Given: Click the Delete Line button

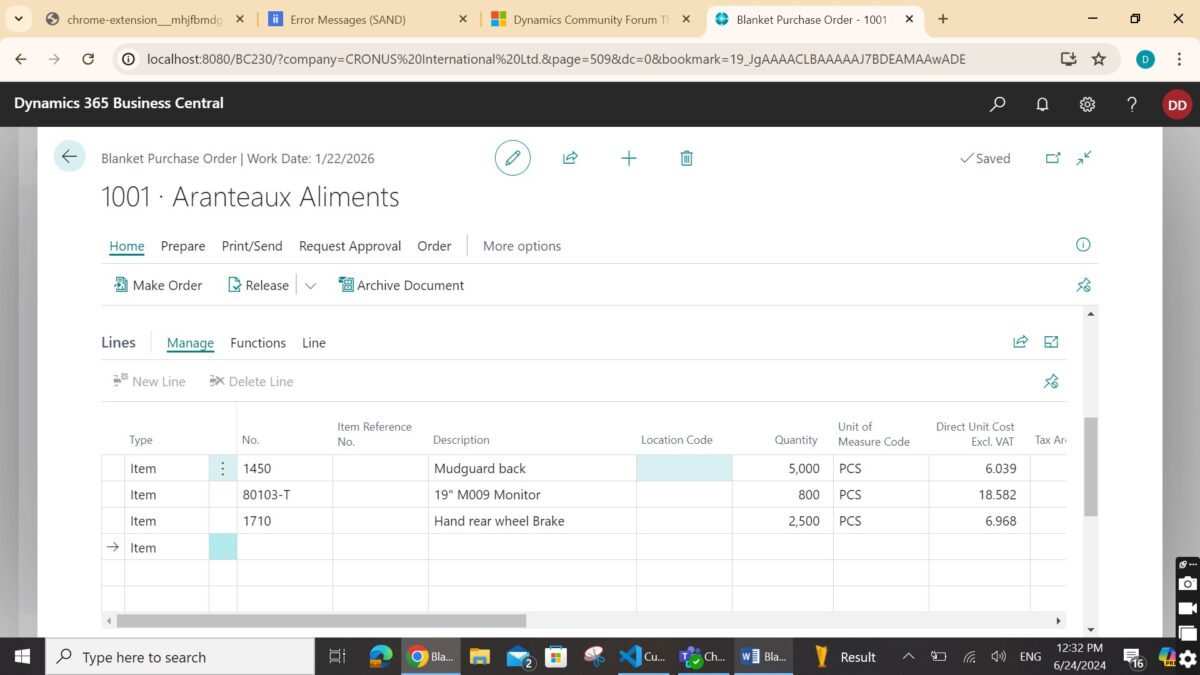Looking at the screenshot, I should pos(251,381).
